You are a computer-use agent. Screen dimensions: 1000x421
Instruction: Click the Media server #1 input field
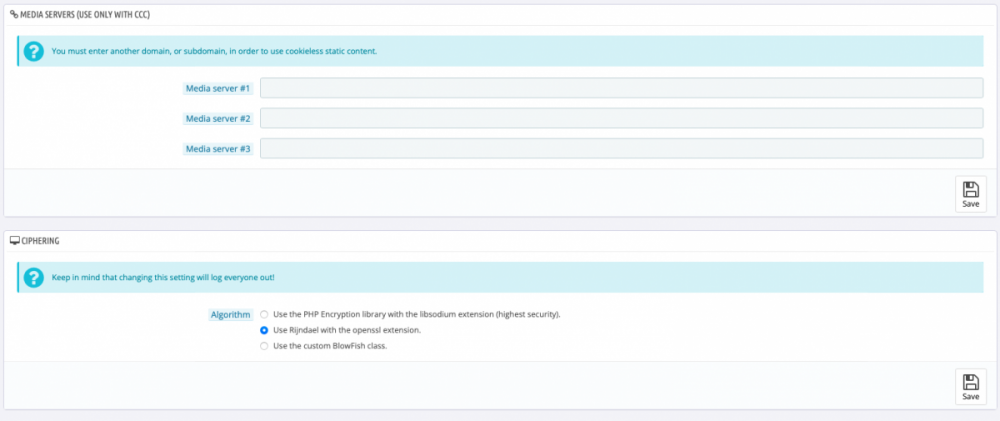[621, 88]
